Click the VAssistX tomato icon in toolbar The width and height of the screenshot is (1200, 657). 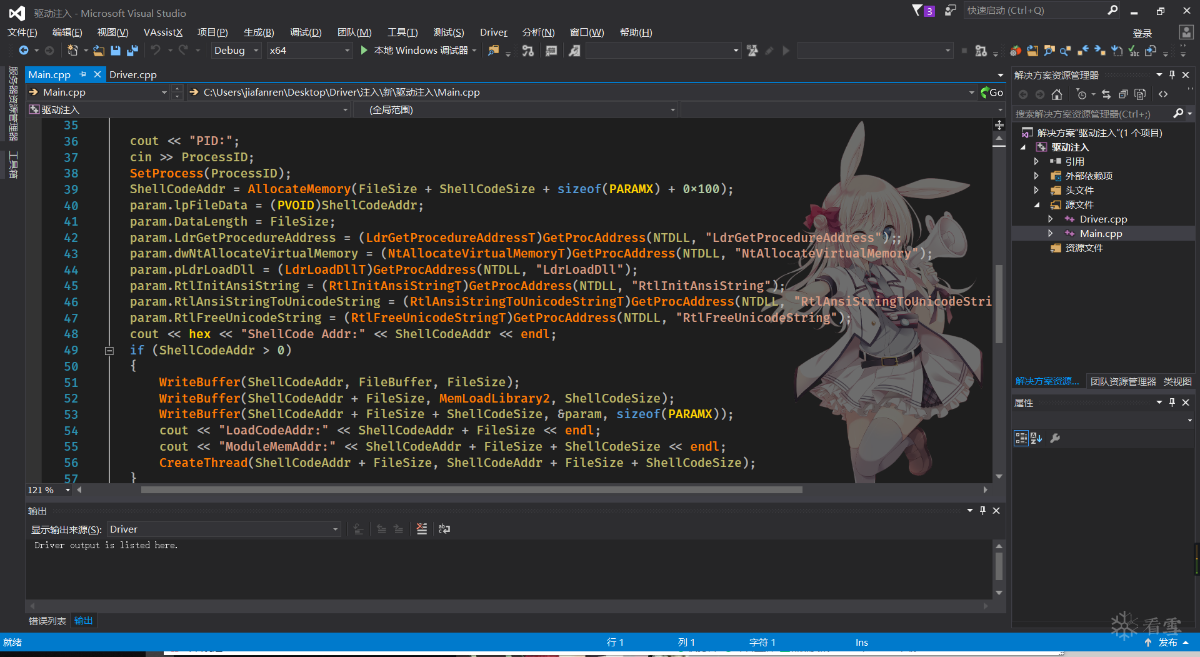tap(1016, 50)
